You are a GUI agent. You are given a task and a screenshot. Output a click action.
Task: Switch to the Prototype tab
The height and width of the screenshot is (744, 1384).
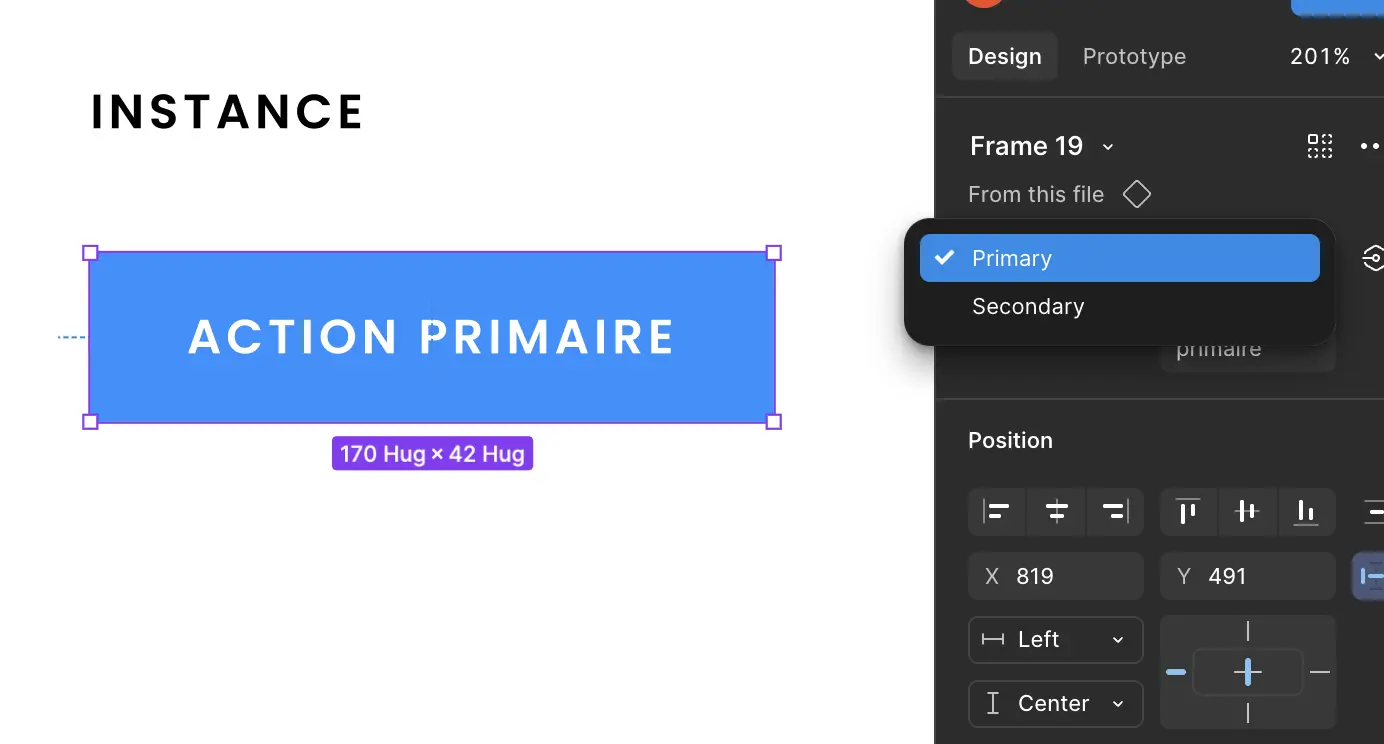click(1134, 56)
